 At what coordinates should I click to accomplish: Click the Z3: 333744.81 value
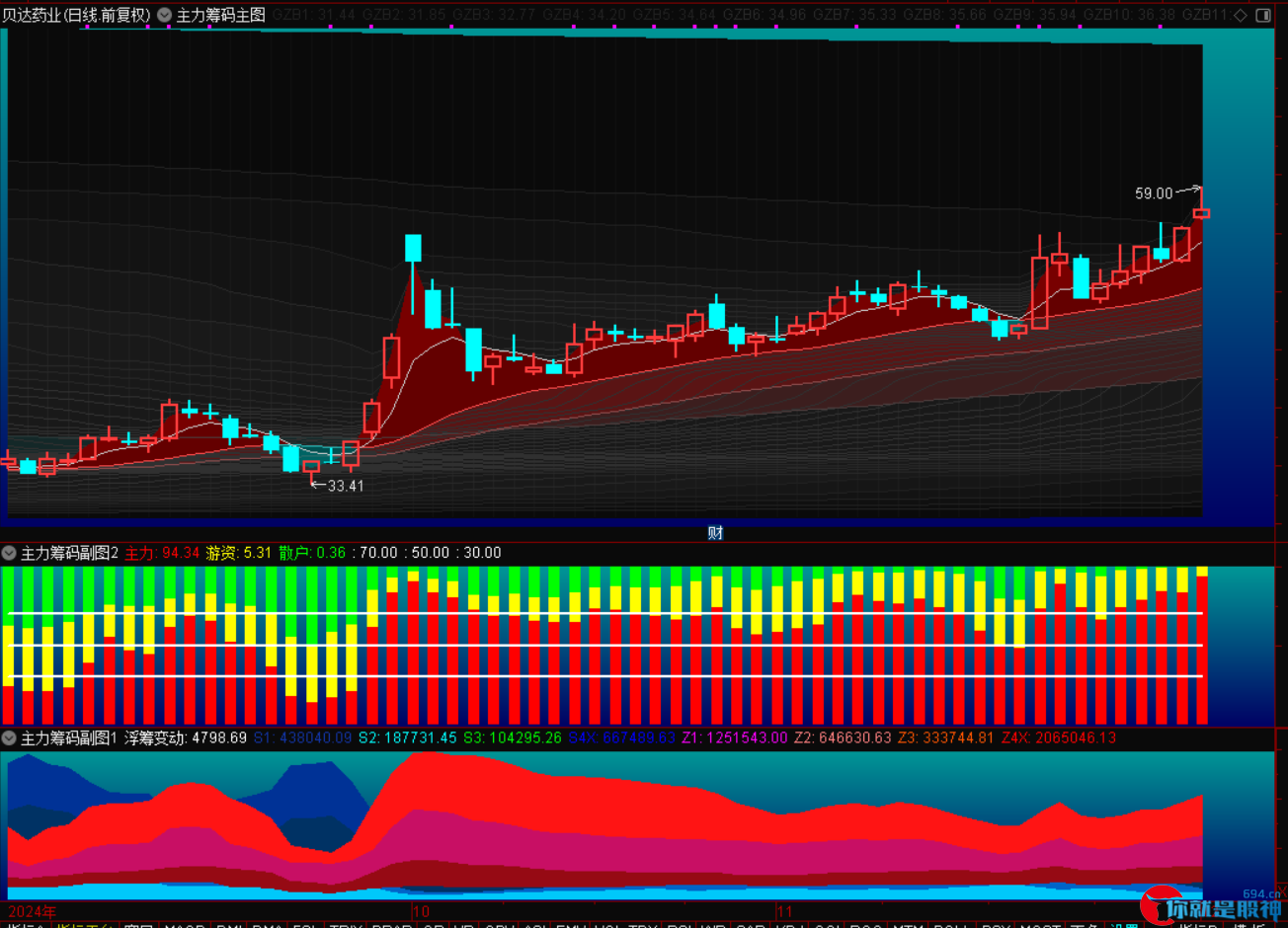pos(945,737)
